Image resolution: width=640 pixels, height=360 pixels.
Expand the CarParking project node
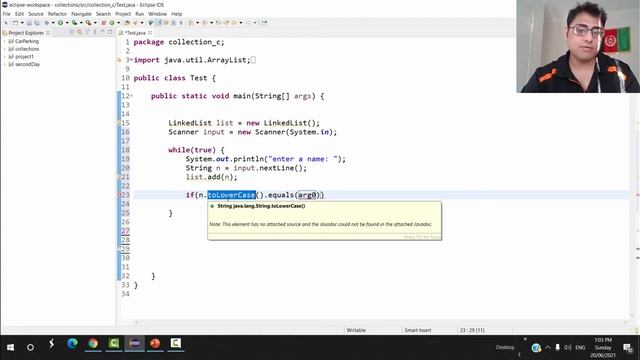coord(4,41)
